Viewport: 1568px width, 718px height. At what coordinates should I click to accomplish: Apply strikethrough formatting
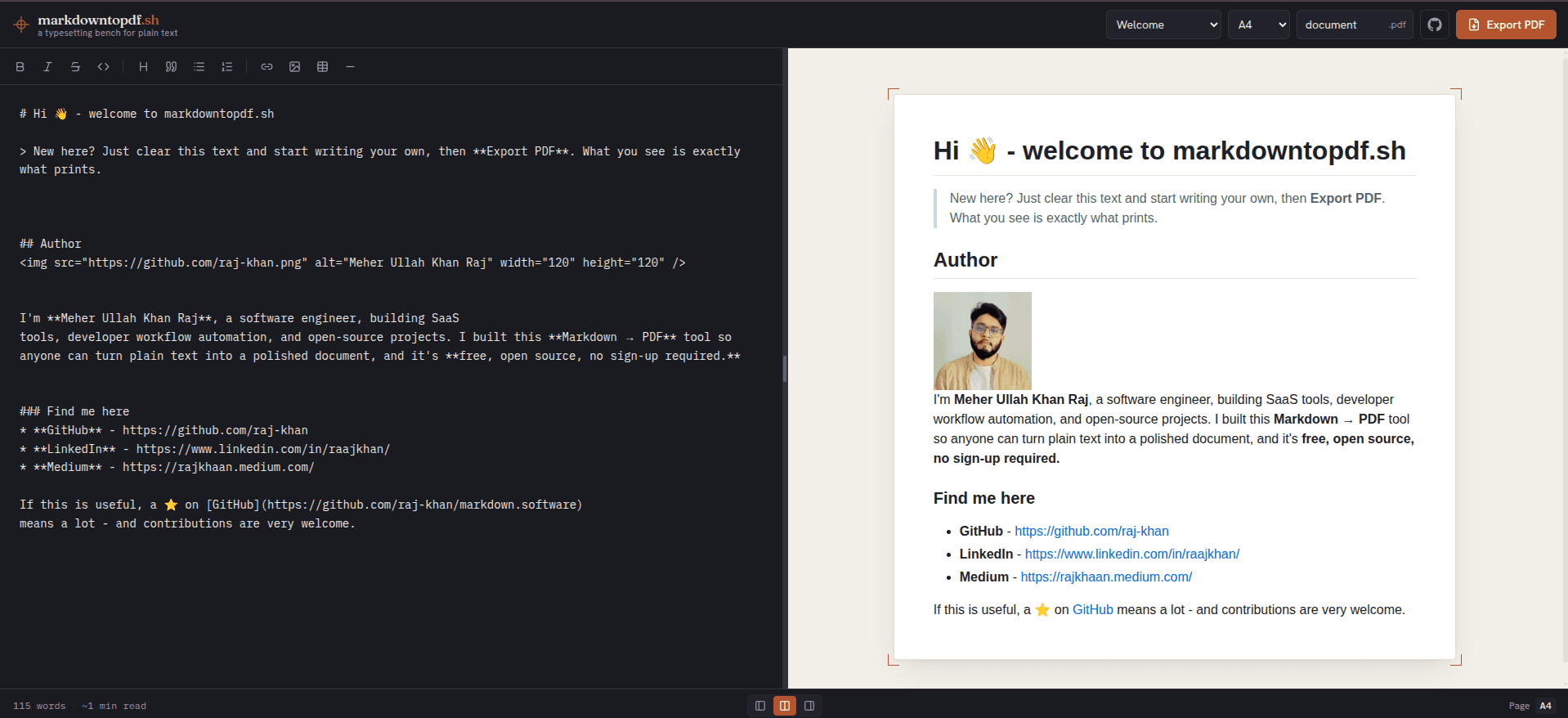(x=75, y=67)
